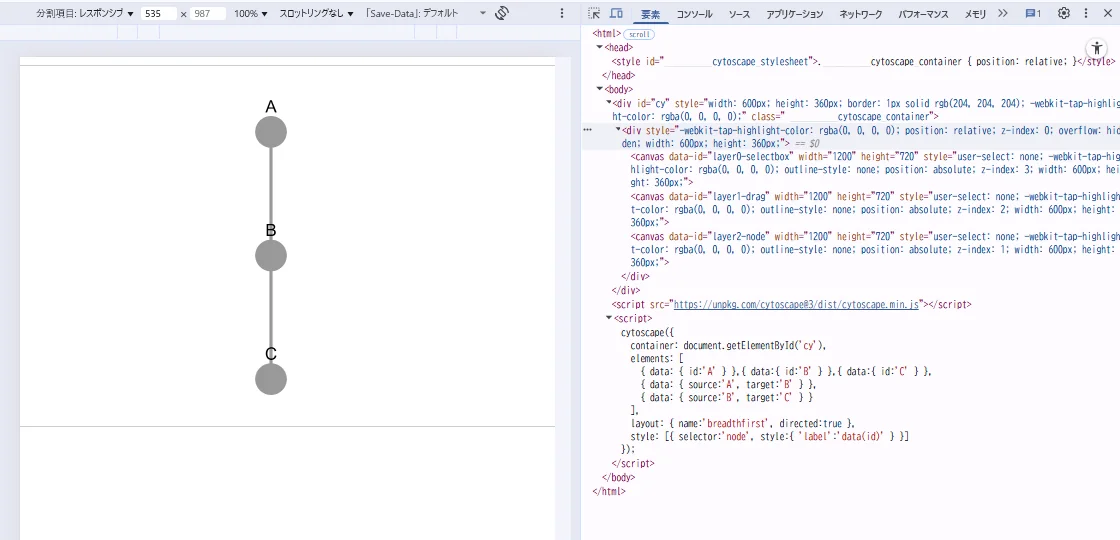Open the DevTools customize three-dot menu
The width and height of the screenshot is (1120, 540).
1086,14
